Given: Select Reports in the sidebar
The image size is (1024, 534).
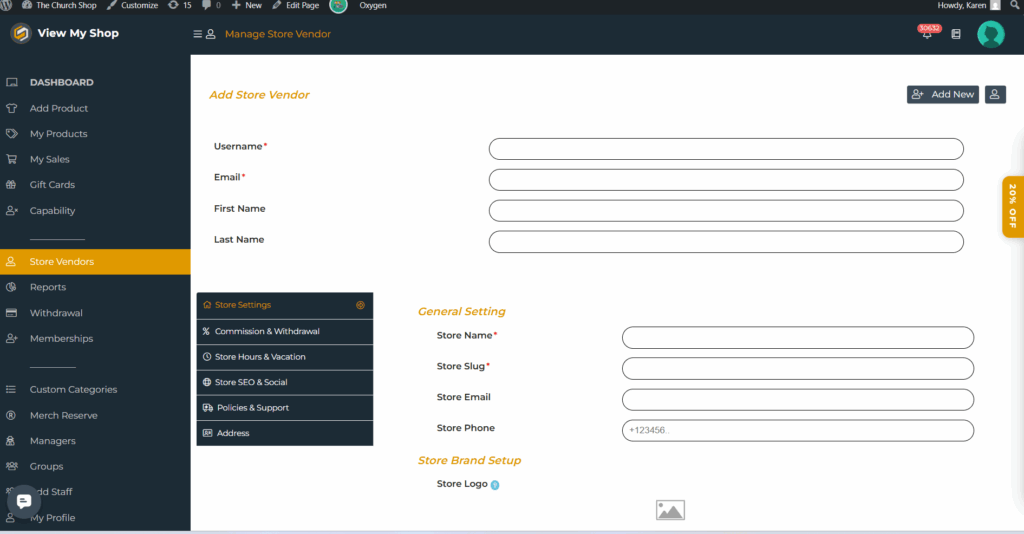Looking at the screenshot, I should pos(48,287).
